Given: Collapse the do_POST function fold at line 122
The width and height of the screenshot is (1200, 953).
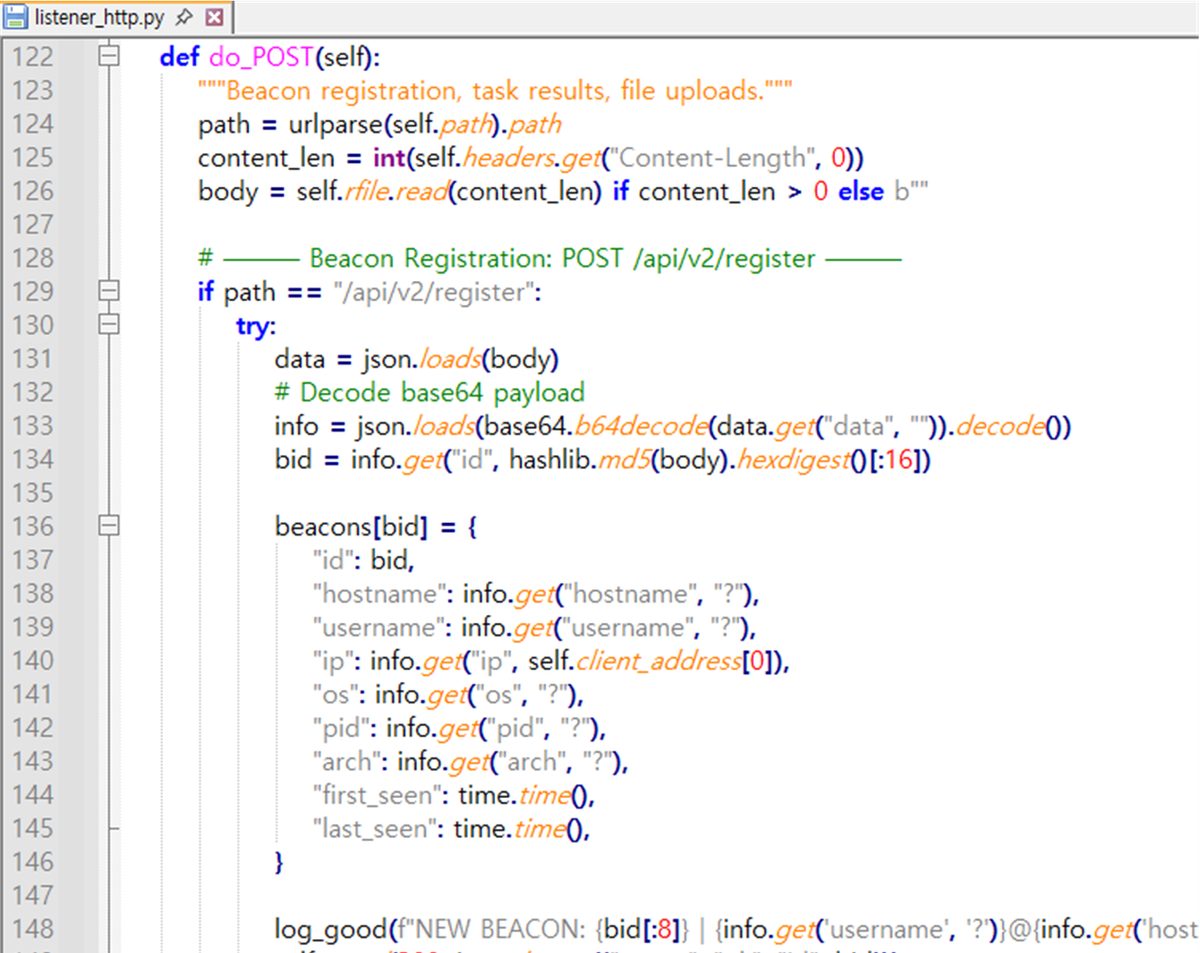Looking at the screenshot, I should (110, 57).
